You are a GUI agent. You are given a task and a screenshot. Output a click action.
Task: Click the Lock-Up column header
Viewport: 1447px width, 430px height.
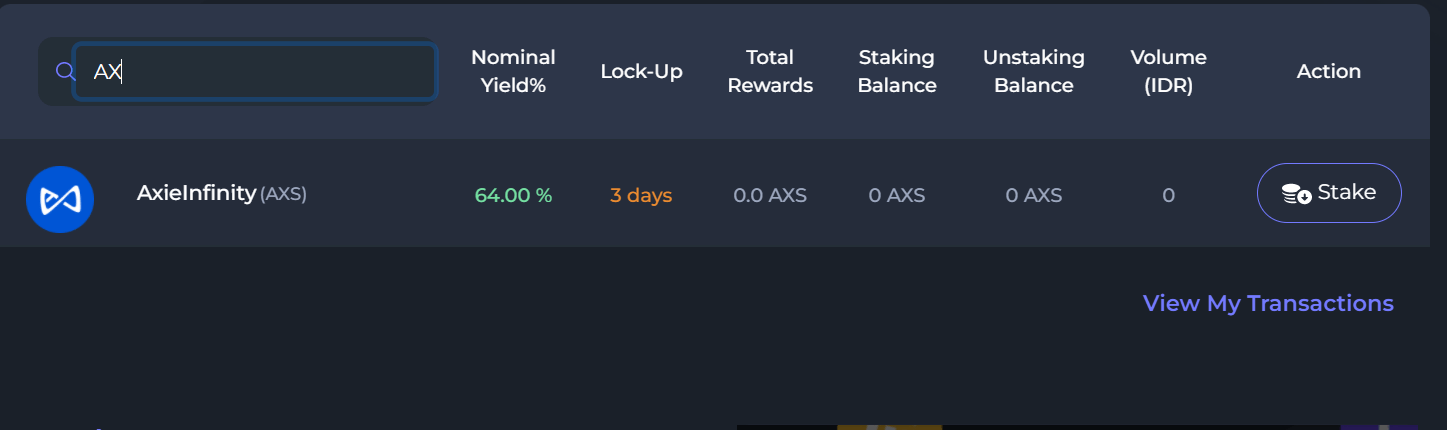[641, 71]
